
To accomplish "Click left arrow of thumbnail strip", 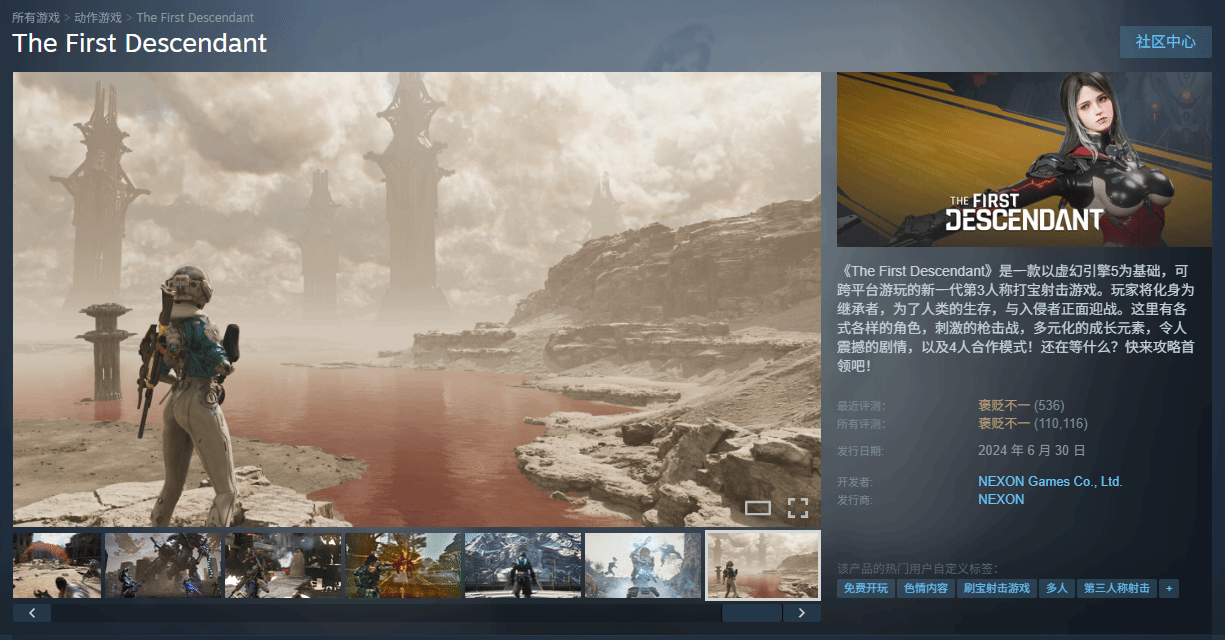I will pyautogui.click(x=32, y=613).
